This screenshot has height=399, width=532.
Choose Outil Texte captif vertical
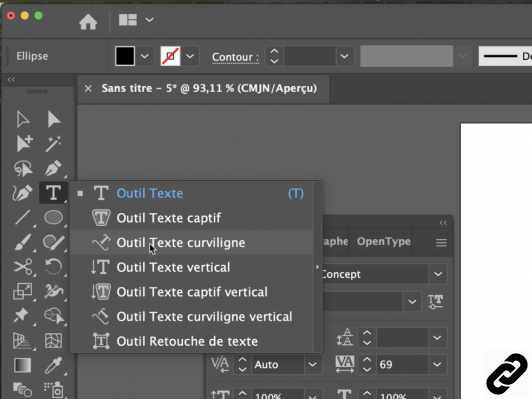pyautogui.click(x=191, y=292)
